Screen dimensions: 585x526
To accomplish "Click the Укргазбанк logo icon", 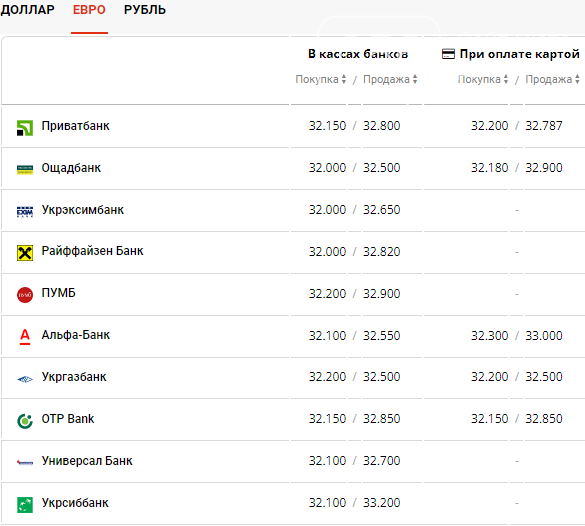I will pos(25,379).
